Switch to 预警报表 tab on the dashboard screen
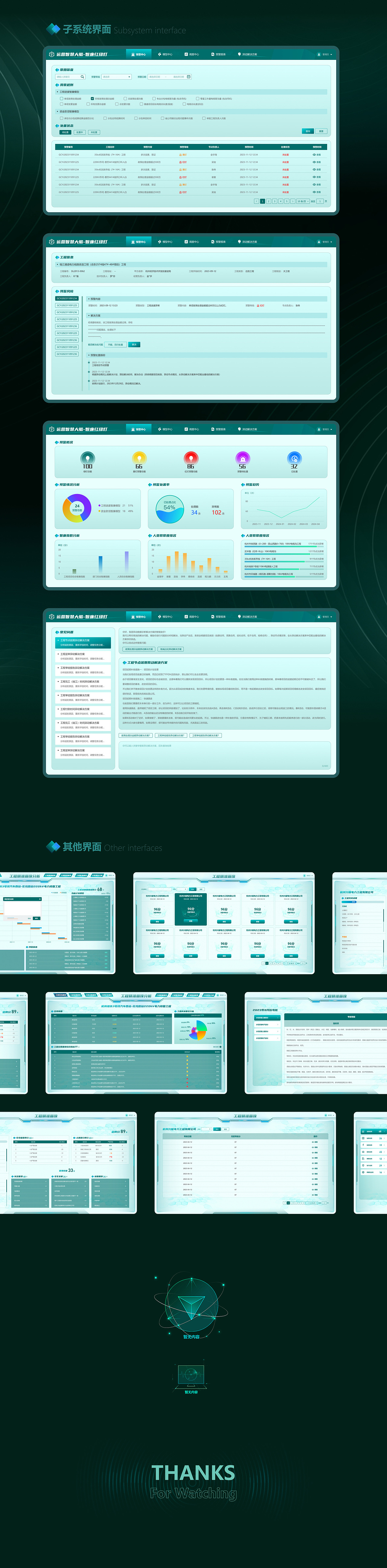 [219, 429]
